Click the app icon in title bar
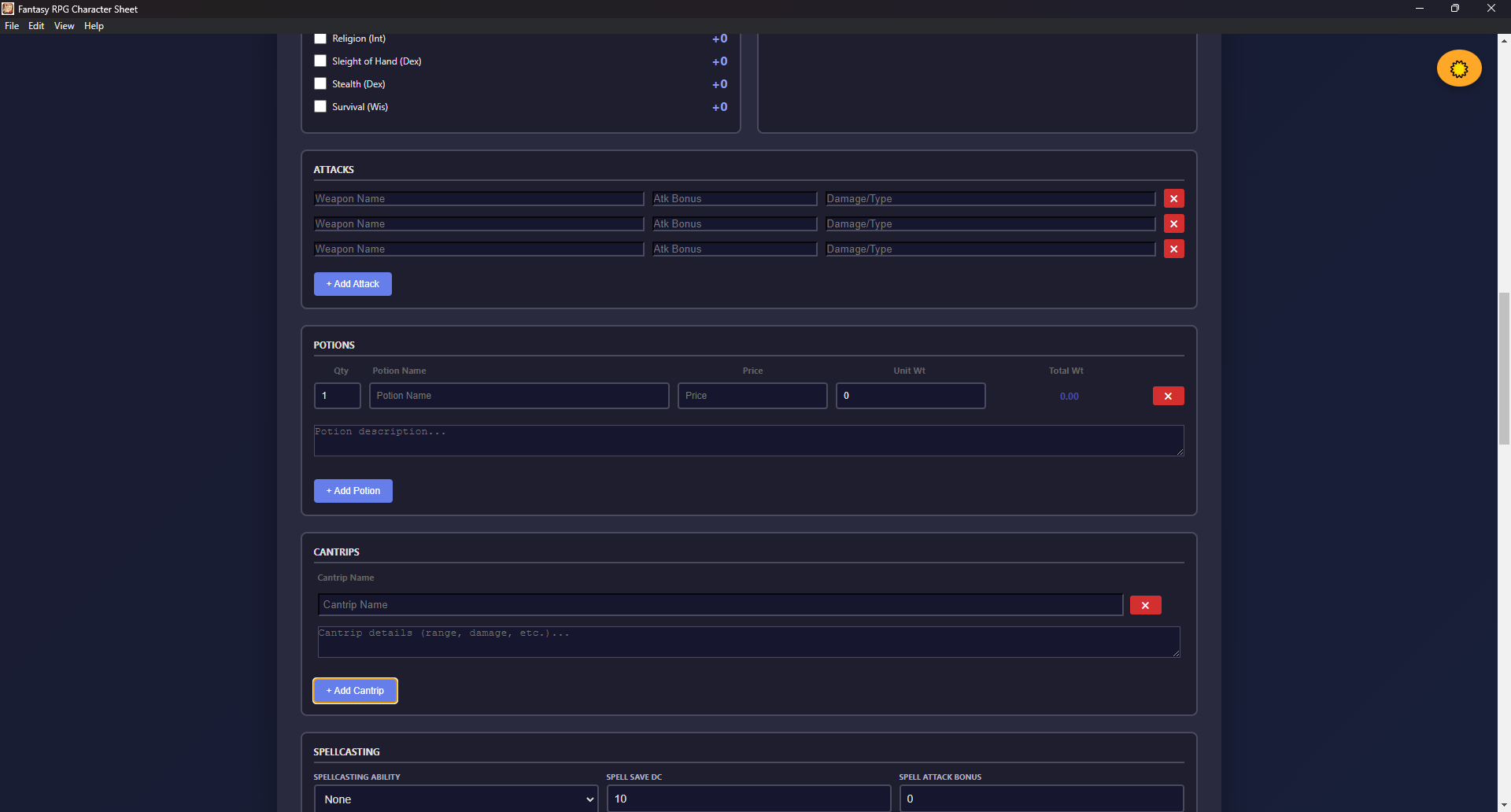Viewport: 1511px width, 812px height. click(8, 9)
